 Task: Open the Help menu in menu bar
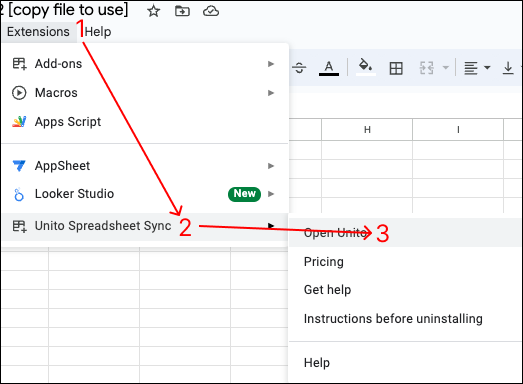click(x=98, y=32)
